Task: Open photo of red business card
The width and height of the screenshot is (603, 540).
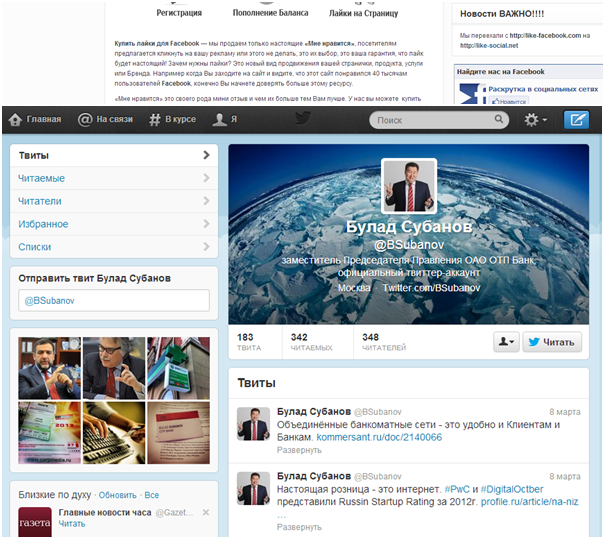Action: pos(178,433)
